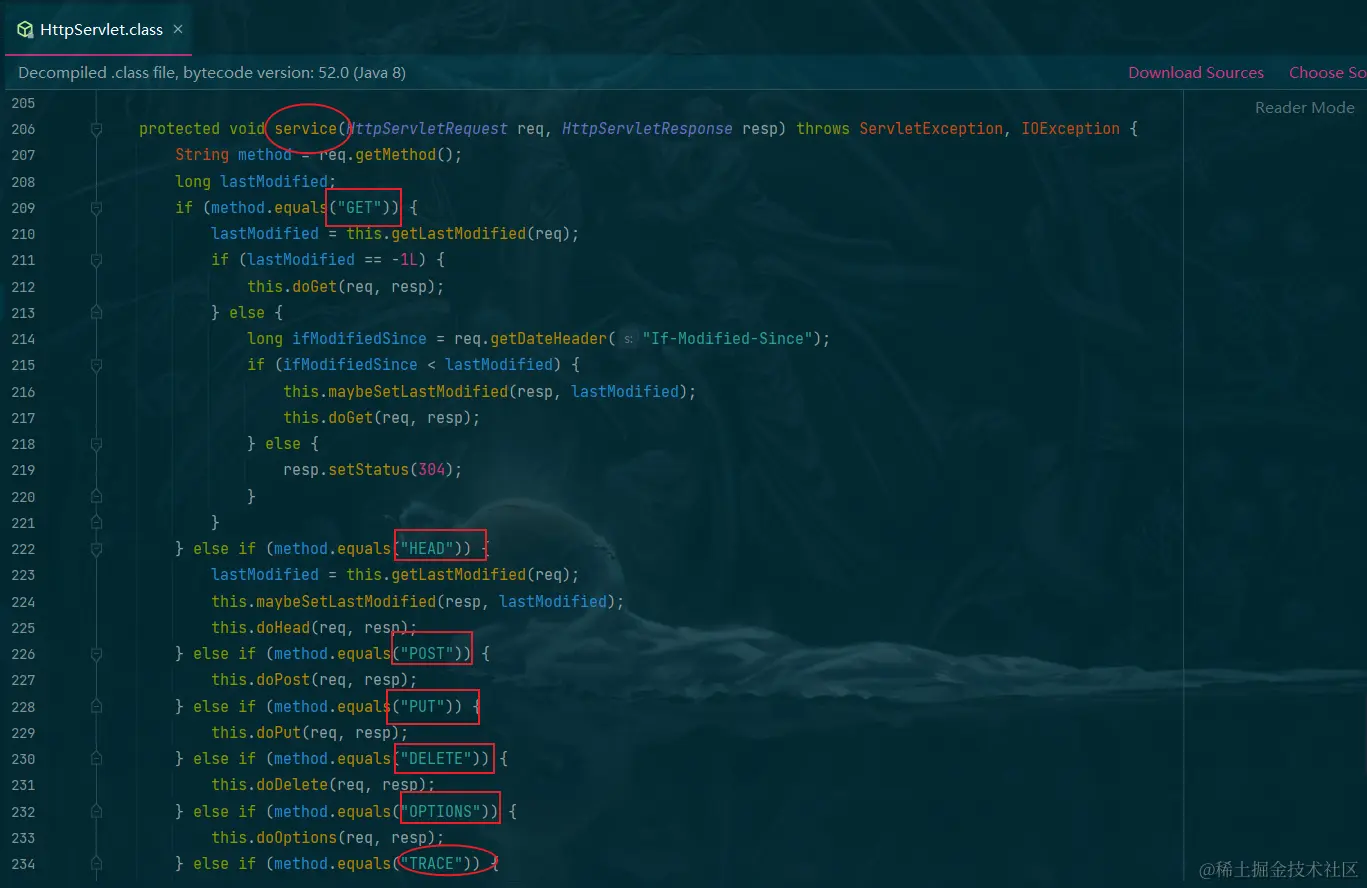Image resolution: width=1367 pixels, height=888 pixels.
Task: Collapse the POST else-if block at line 226
Action: (96, 654)
